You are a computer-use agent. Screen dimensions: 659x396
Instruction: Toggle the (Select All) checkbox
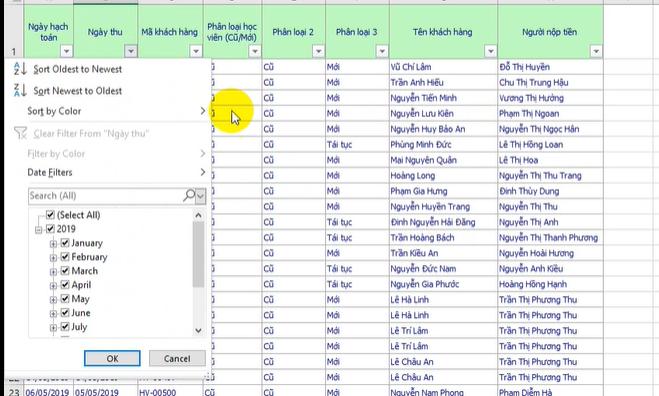(50, 215)
